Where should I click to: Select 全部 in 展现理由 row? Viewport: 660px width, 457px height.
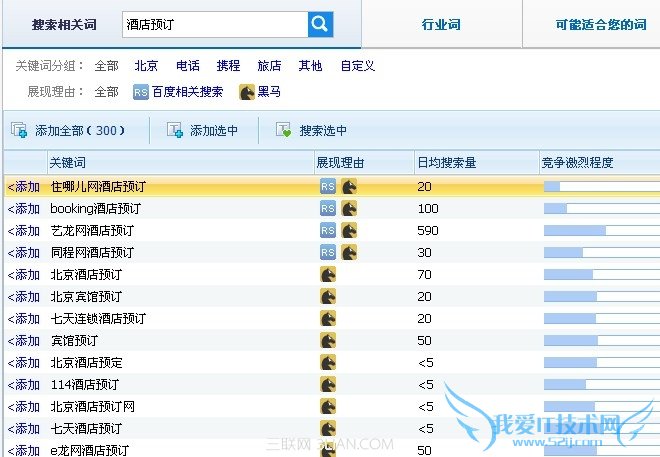106,92
